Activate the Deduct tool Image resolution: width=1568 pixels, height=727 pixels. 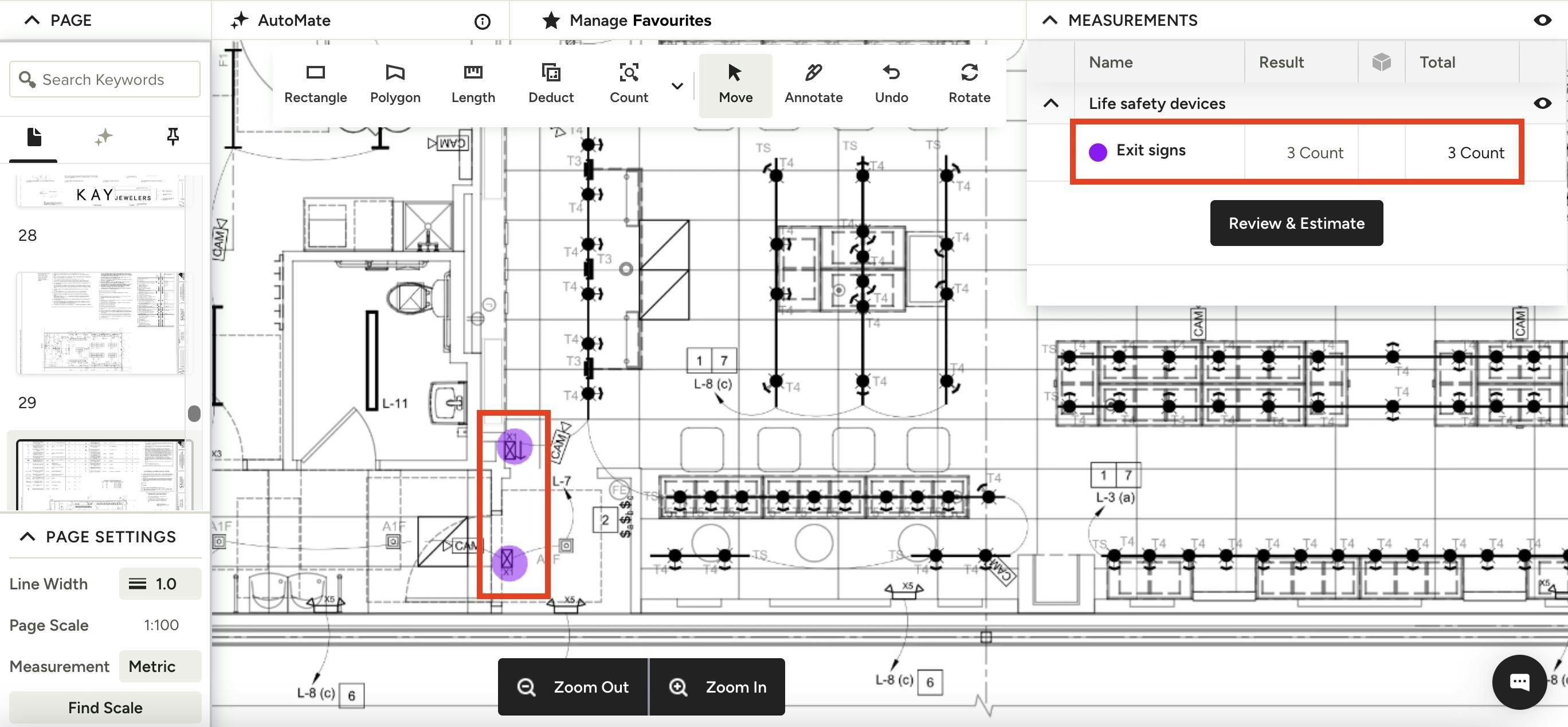(x=550, y=84)
